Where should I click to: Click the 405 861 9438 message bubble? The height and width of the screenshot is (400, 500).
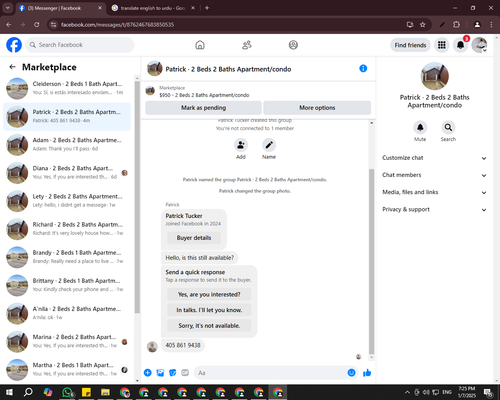pos(183,345)
